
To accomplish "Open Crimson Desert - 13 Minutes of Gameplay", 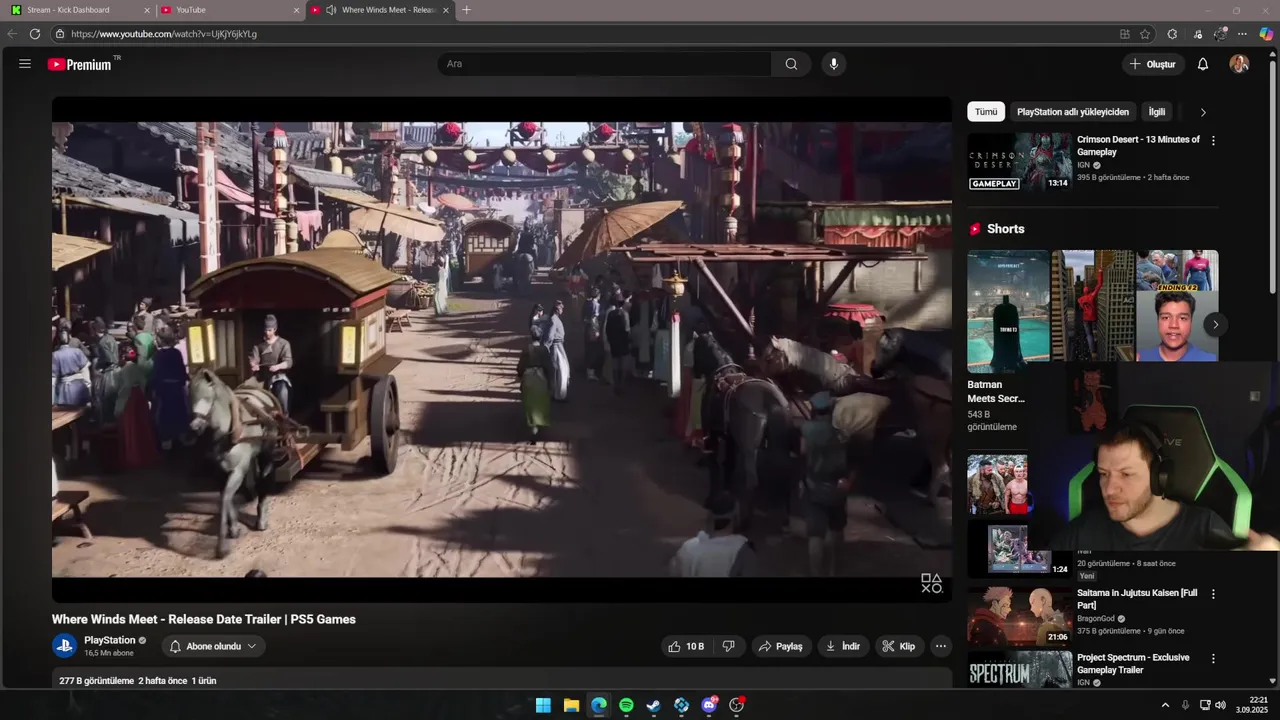I will point(1138,146).
